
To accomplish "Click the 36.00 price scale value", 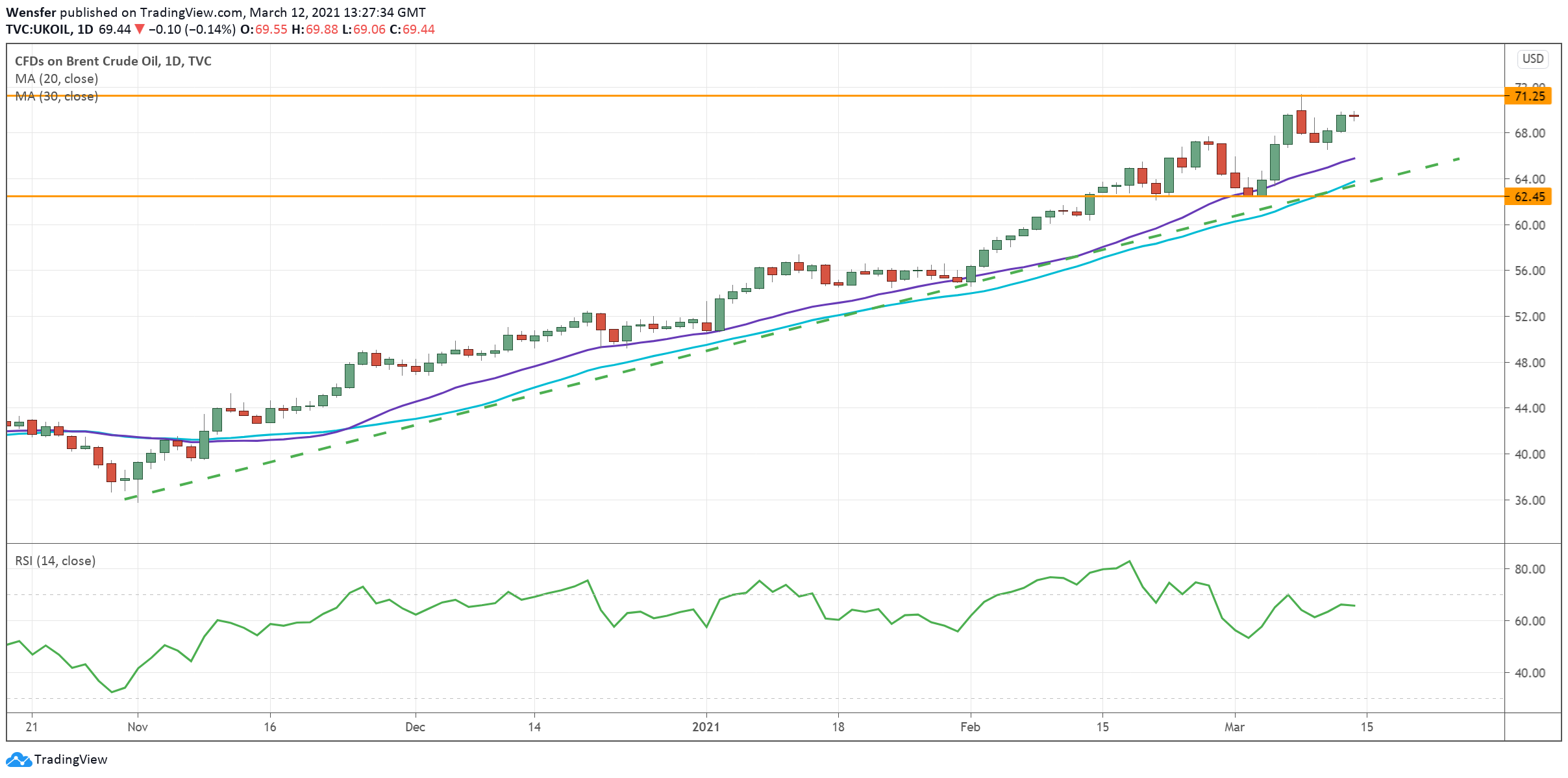I will click(1530, 500).
